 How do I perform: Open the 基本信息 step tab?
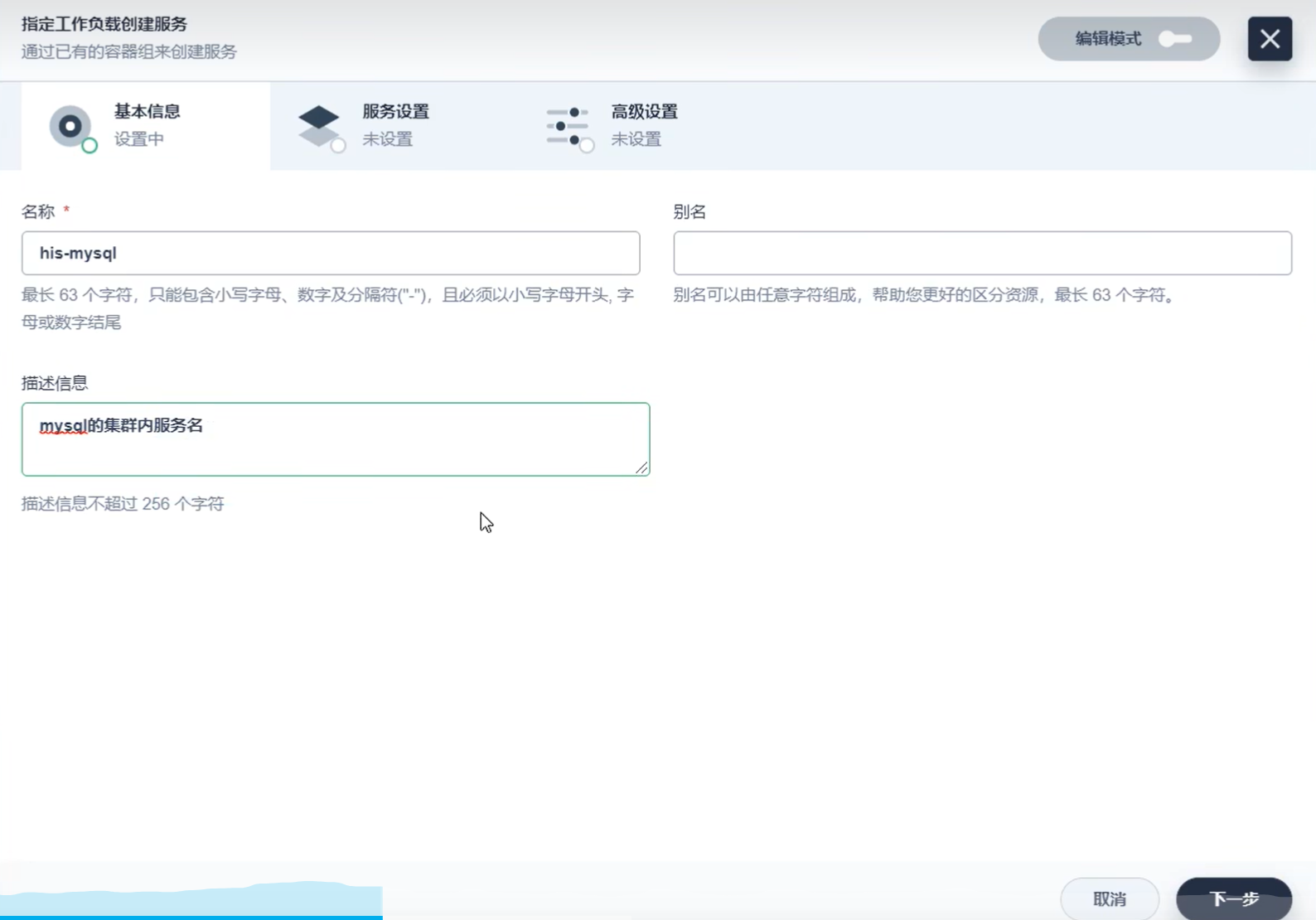[x=146, y=126]
